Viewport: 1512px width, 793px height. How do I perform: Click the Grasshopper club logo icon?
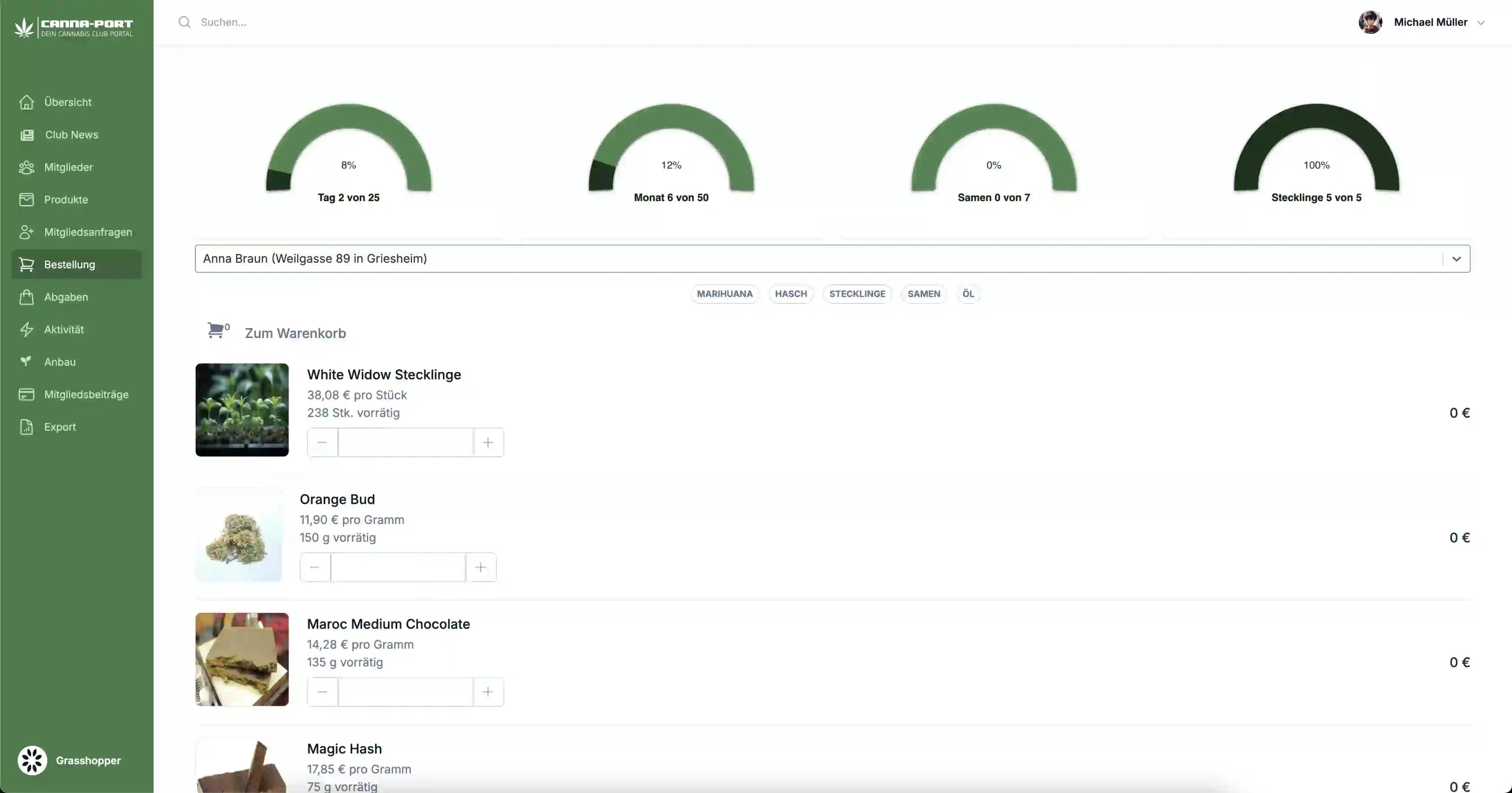[32, 761]
